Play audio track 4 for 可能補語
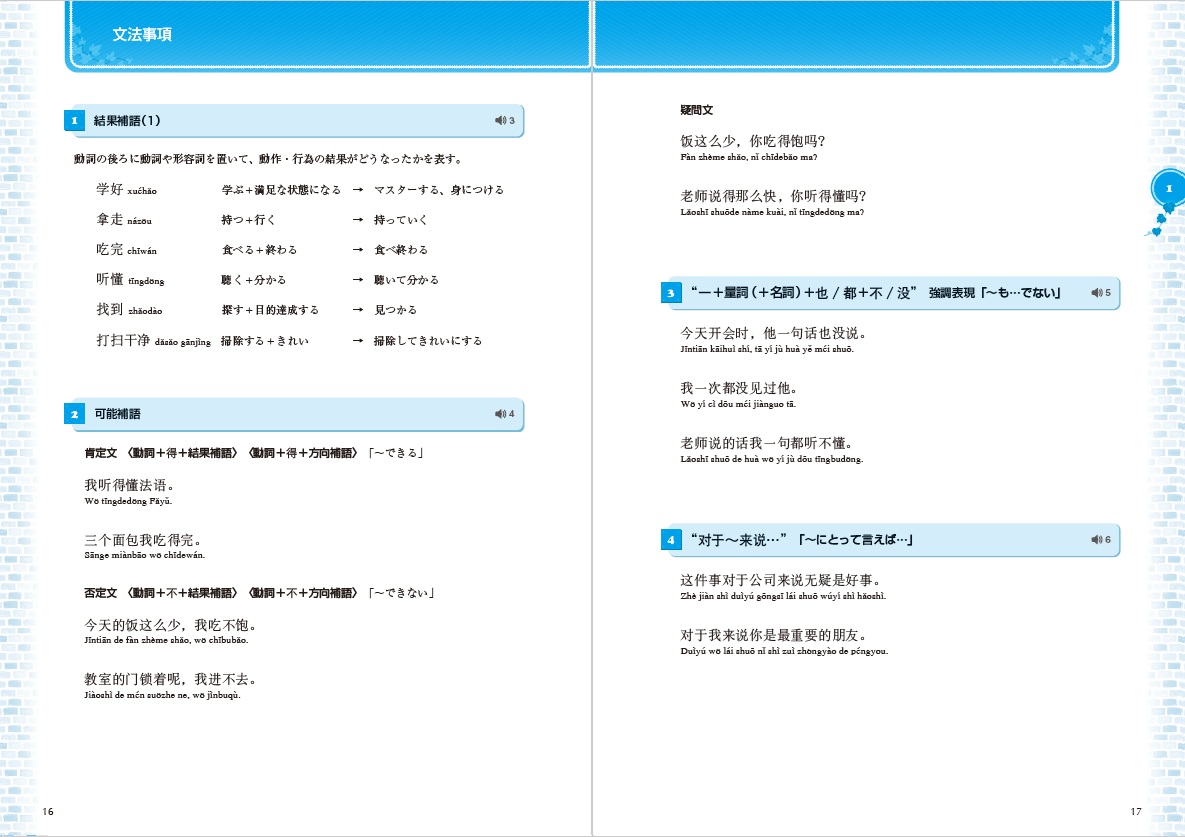The height and width of the screenshot is (837, 1185). click(504, 414)
